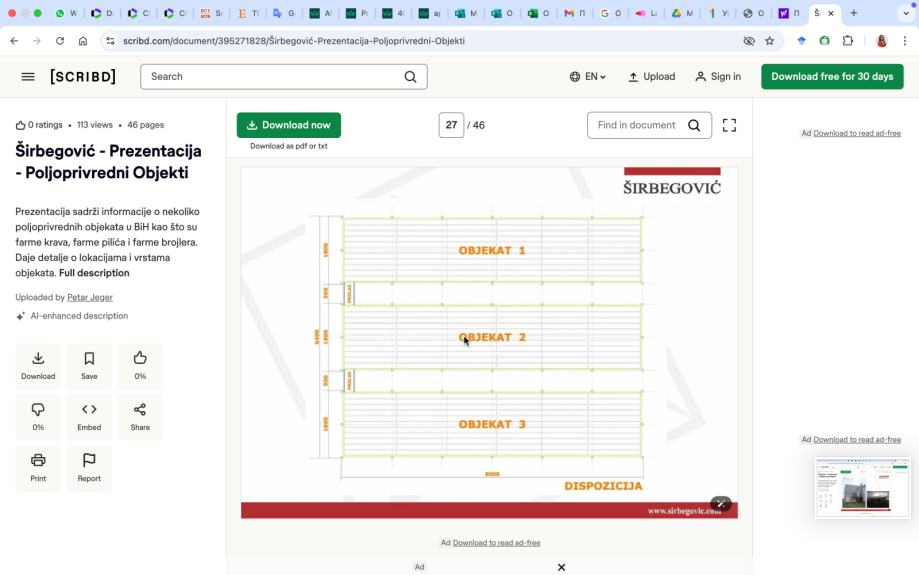
Task: Click Sign in
Action: 718,77
